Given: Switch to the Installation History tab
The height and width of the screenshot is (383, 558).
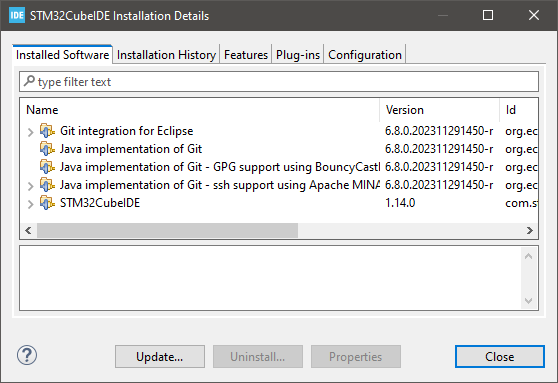Looking at the screenshot, I should pyautogui.click(x=166, y=55).
